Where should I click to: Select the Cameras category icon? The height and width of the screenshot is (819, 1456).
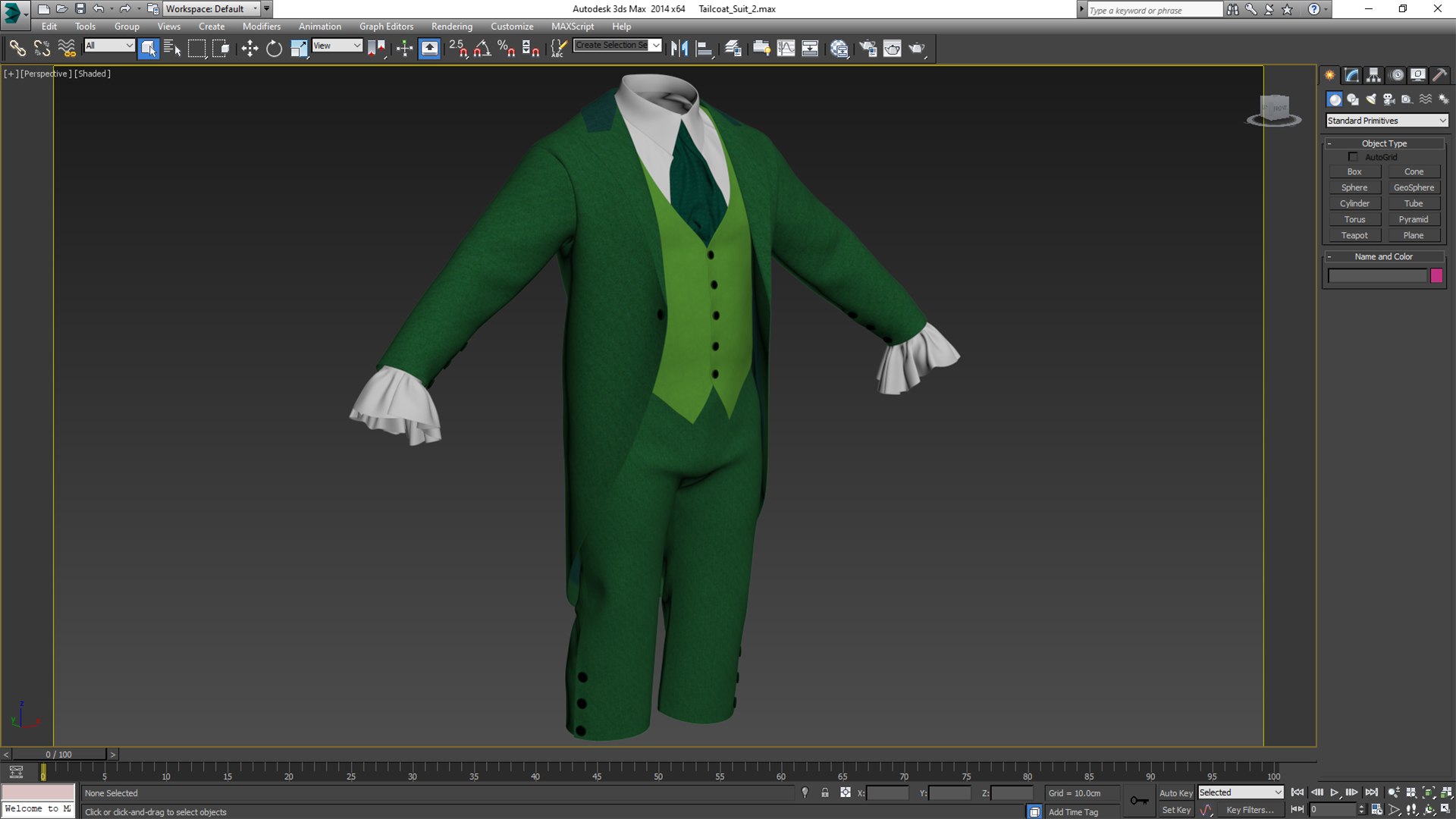click(1389, 99)
